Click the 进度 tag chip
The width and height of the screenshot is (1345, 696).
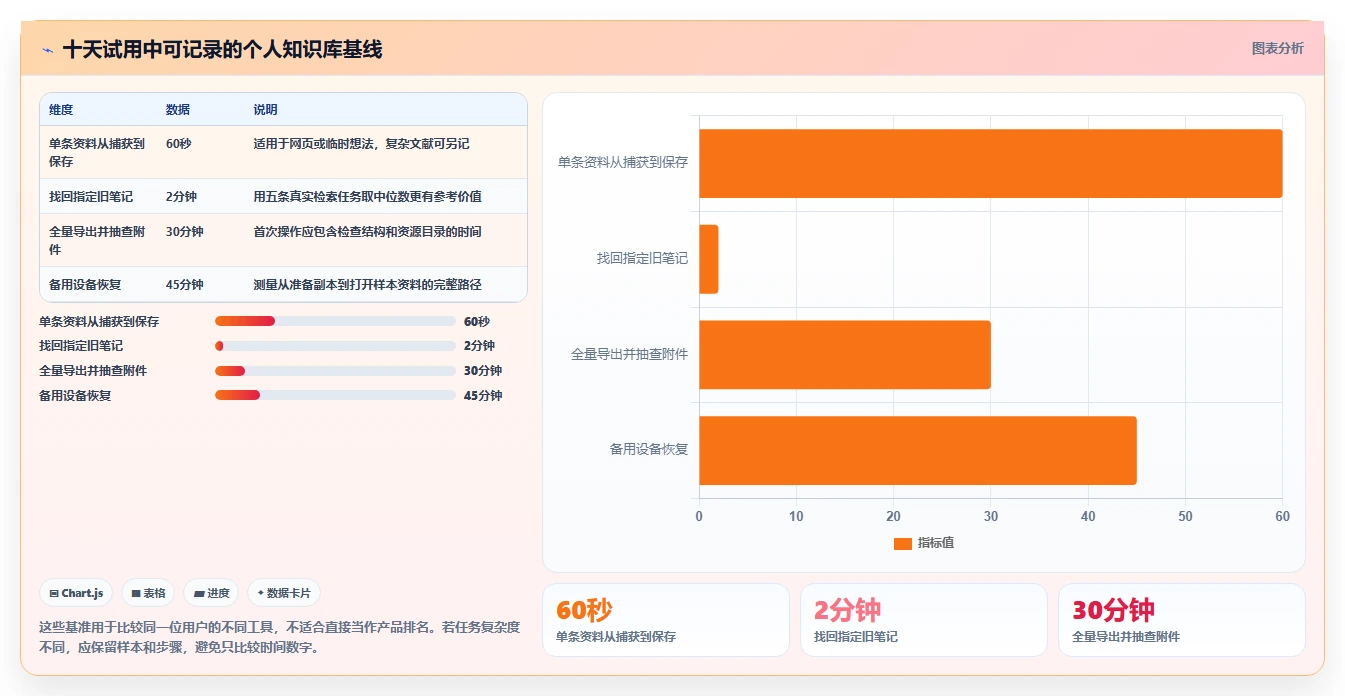point(211,593)
